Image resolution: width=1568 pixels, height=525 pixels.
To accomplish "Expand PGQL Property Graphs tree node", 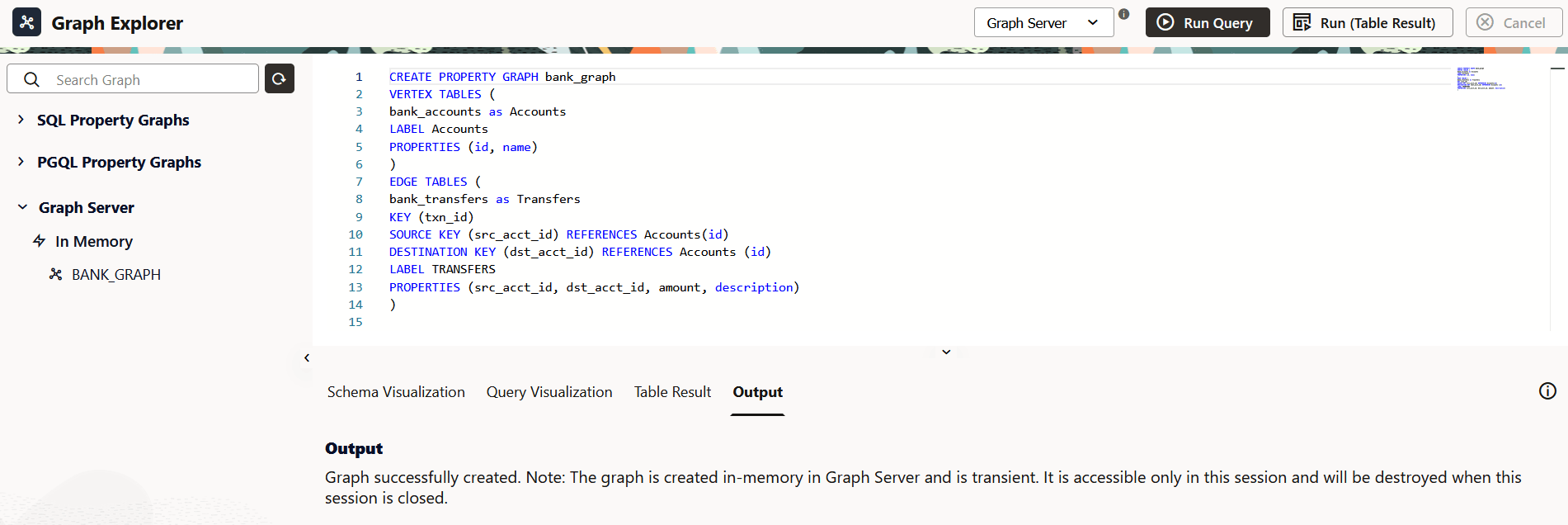I will click(x=21, y=162).
